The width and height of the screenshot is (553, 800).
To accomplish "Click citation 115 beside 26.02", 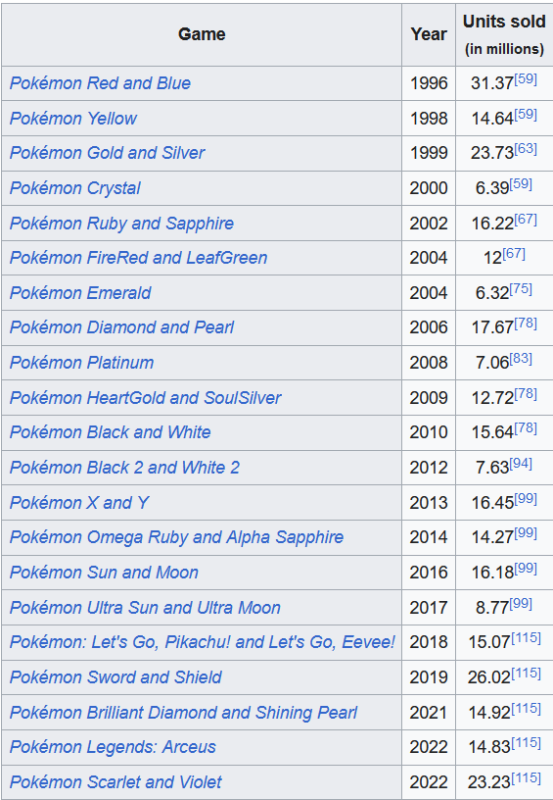I will (x=526, y=673).
